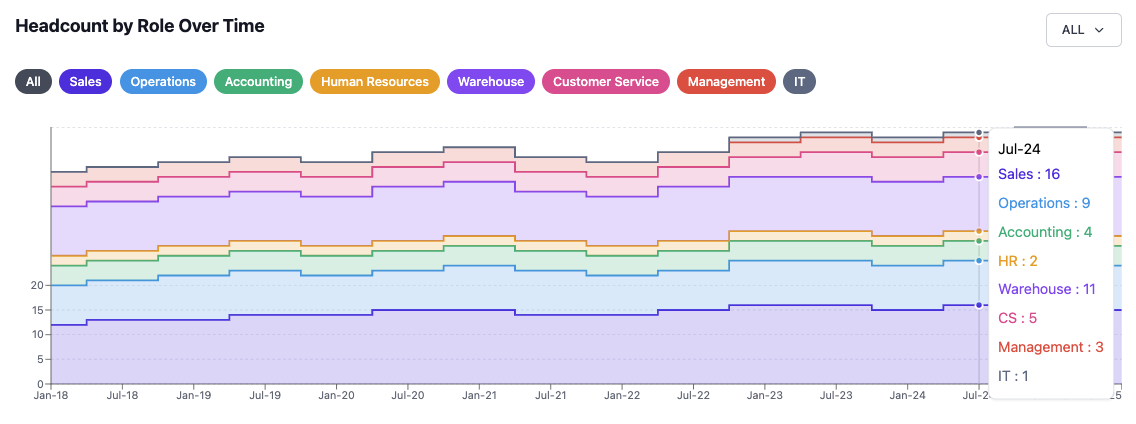Click the Accounting green dot at Jul-24
The width and height of the screenshot is (1136, 424).
[979, 241]
